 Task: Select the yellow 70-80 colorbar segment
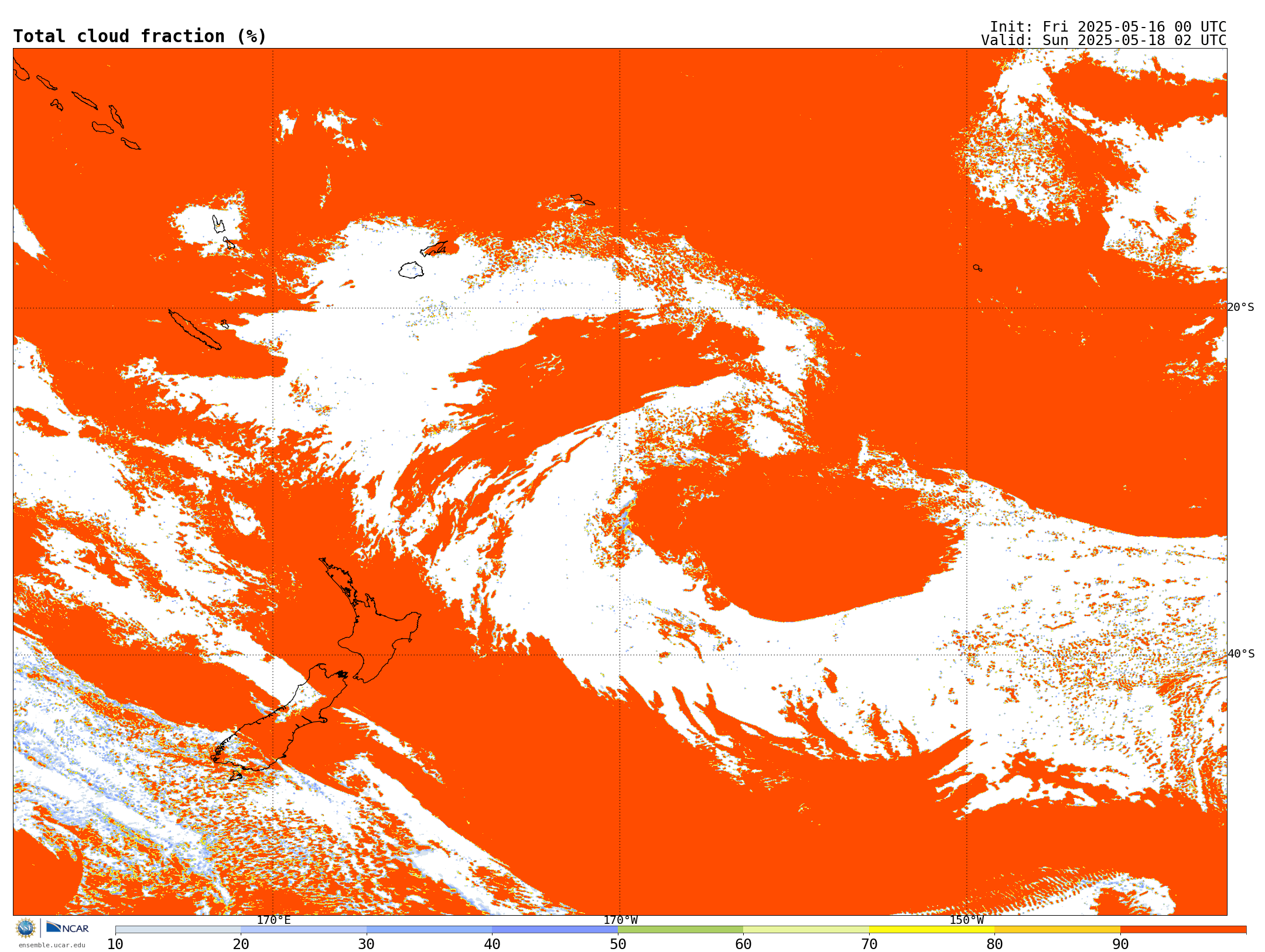931,930
